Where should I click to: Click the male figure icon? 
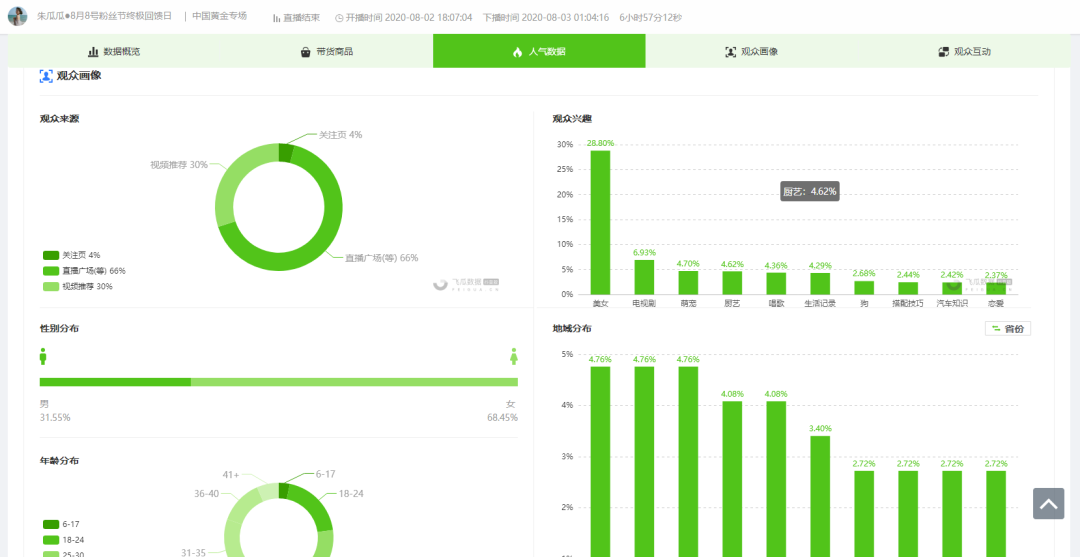click(43, 356)
